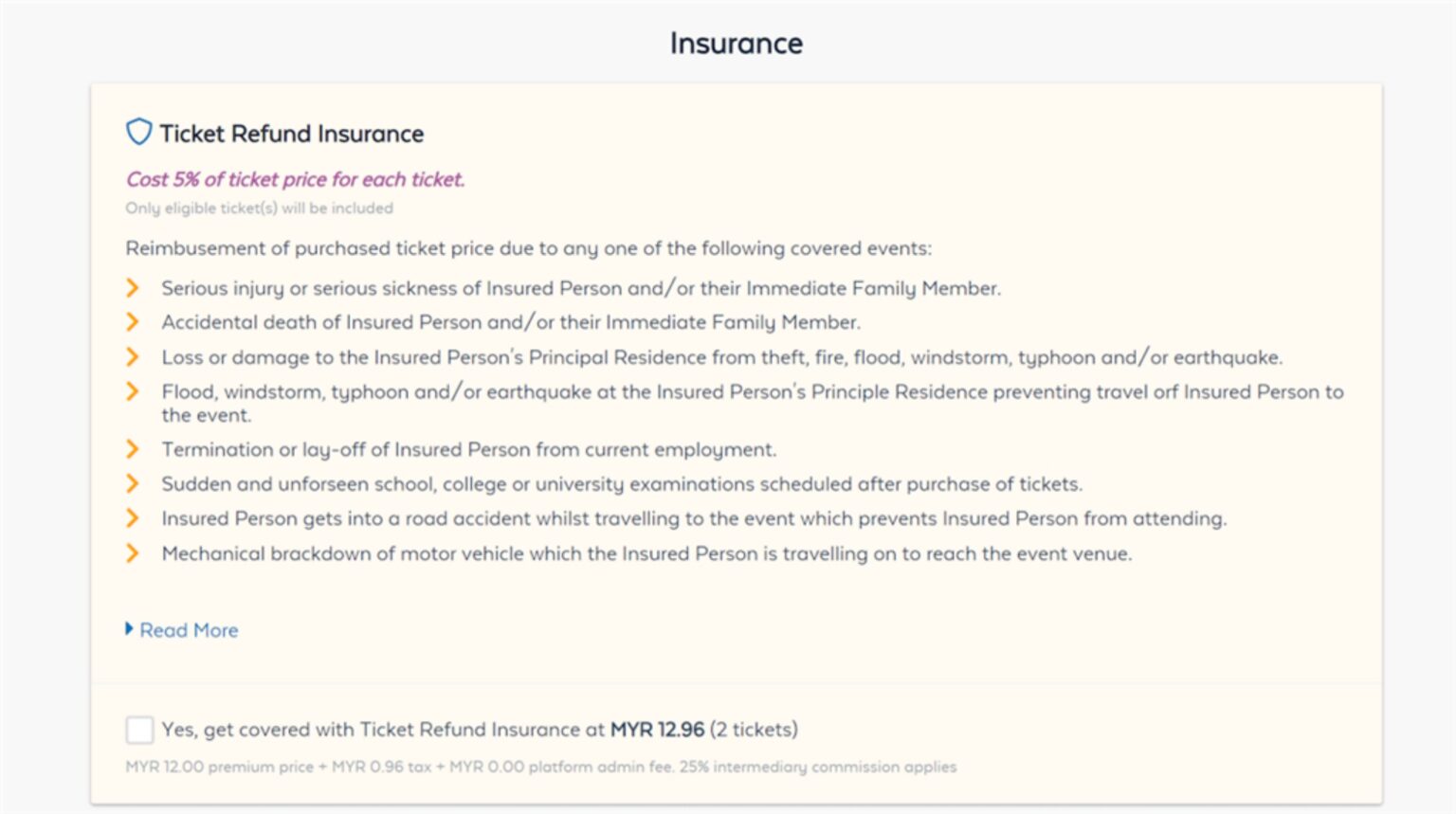This screenshot has width=1456, height=814.
Task: Click the Only eligible tickets note
Action: 259,208
